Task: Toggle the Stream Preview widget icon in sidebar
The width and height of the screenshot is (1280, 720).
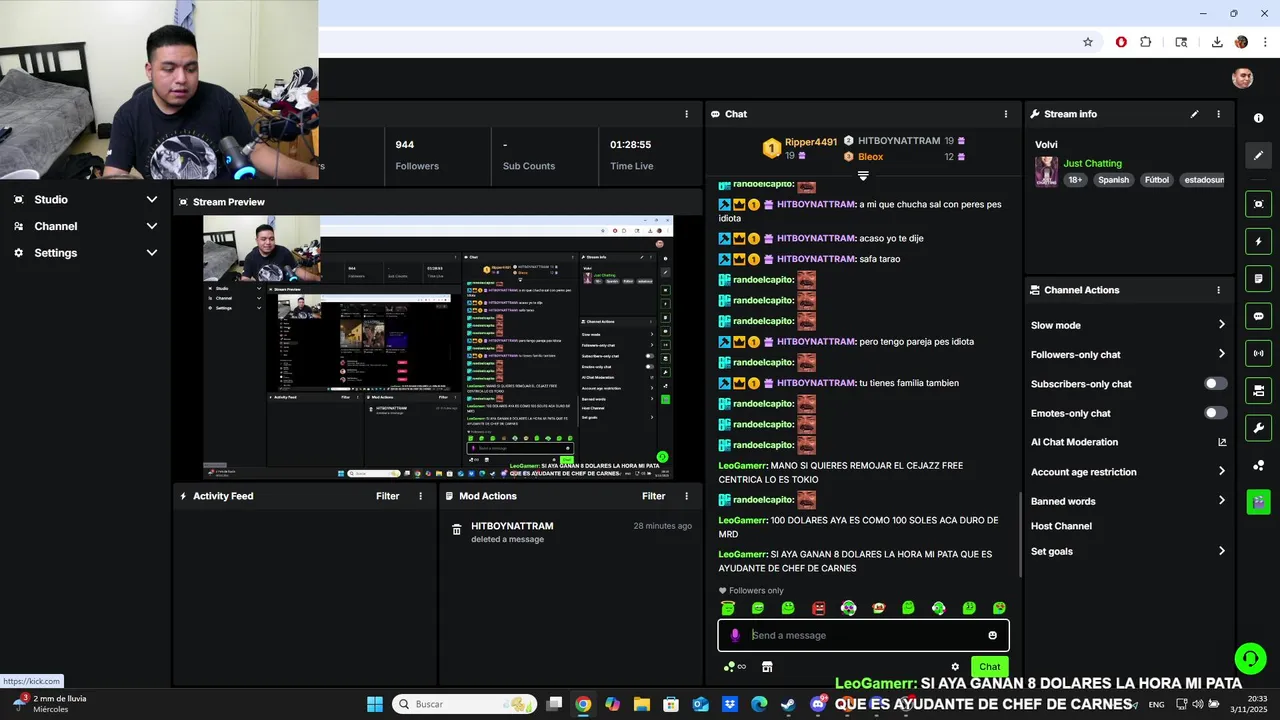Action: [1258, 204]
